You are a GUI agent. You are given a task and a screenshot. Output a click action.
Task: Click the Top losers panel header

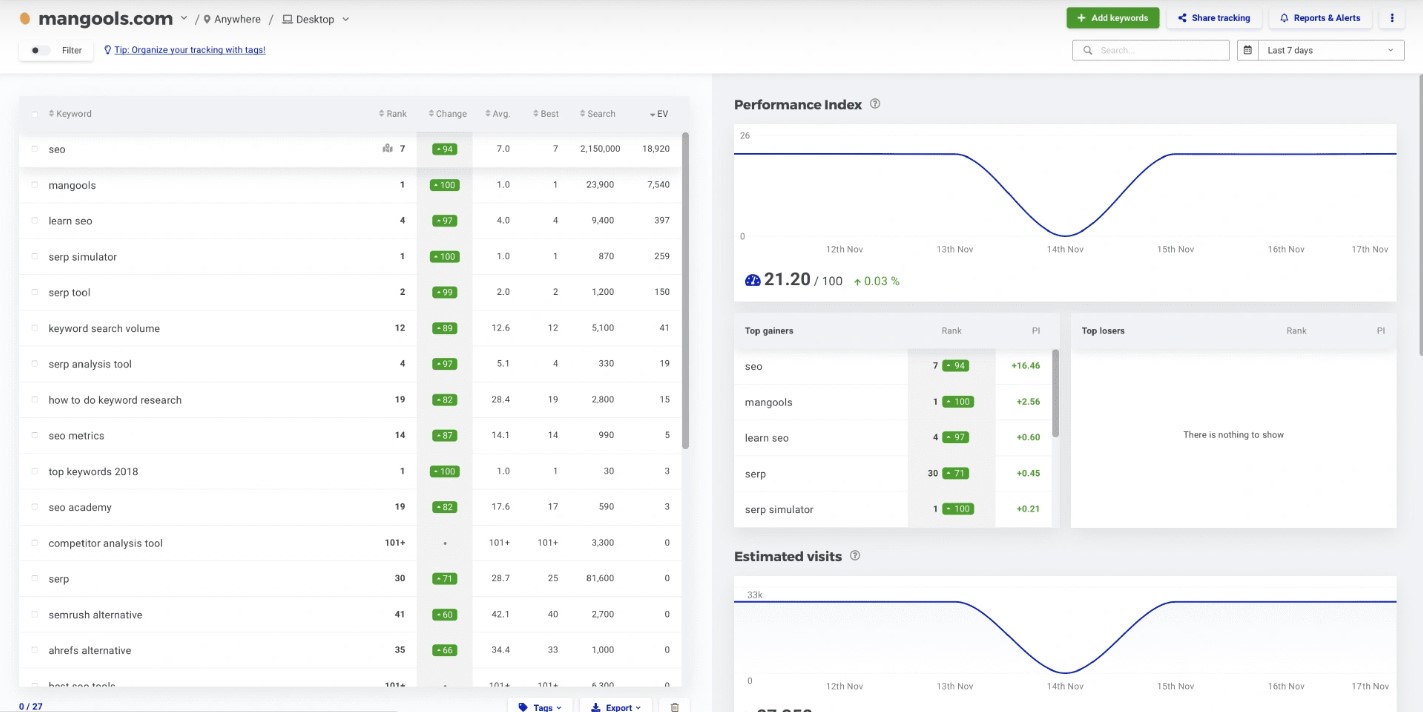pyautogui.click(x=1233, y=331)
